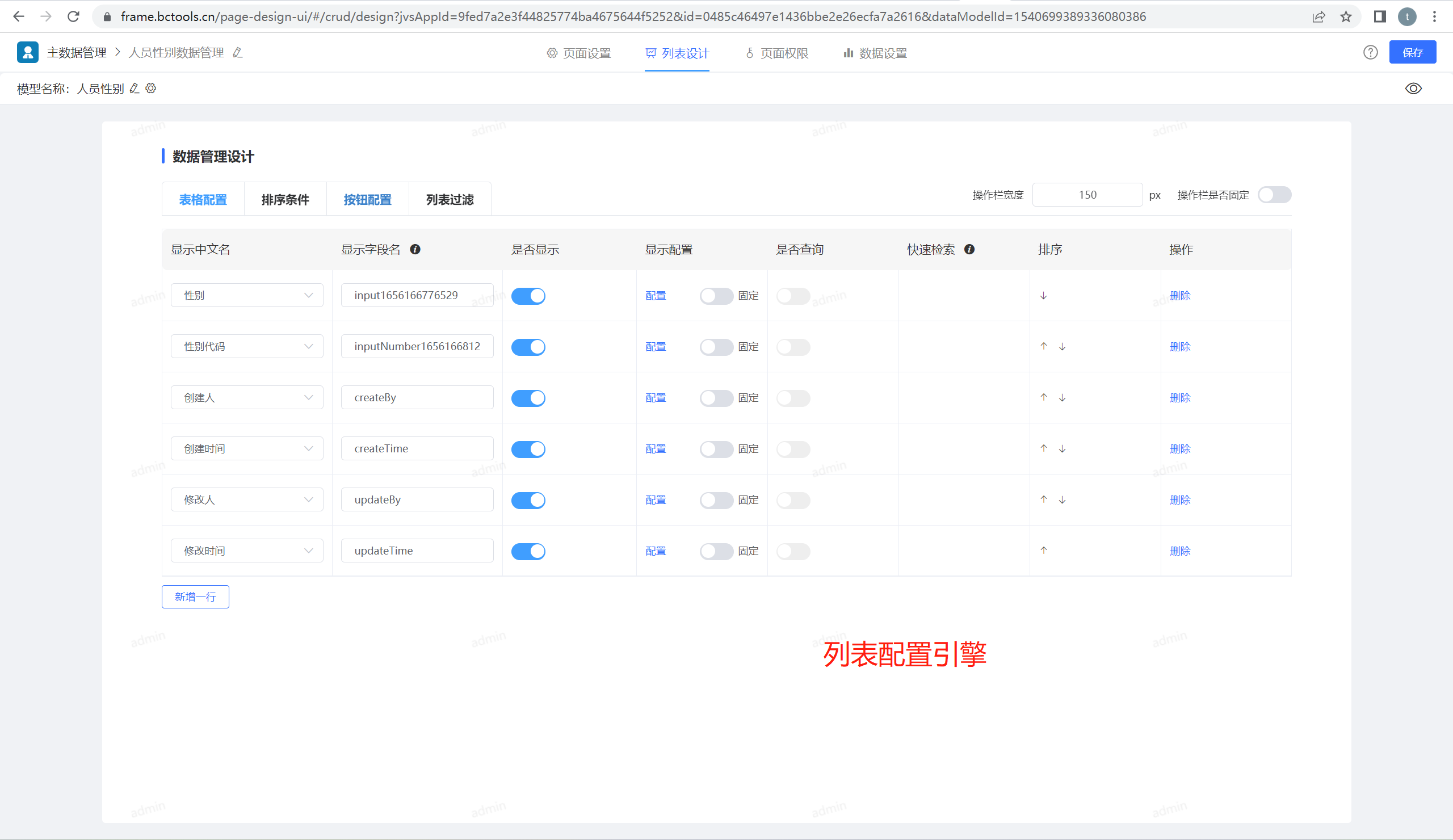Move 修改人 row down arrow
The width and height of the screenshot is (1453, 840).
(x=1062, y=499)
